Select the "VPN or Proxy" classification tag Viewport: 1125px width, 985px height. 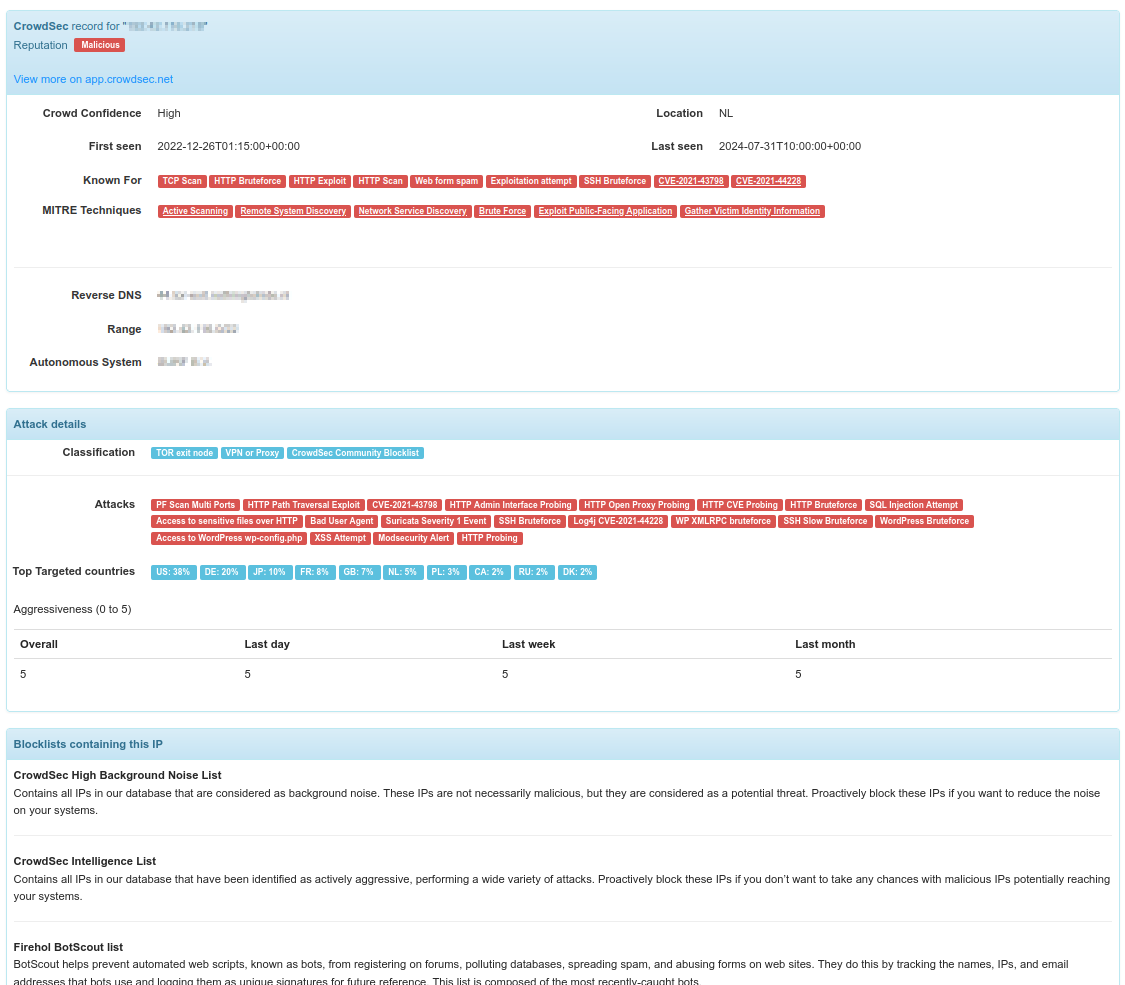(253, 453)
